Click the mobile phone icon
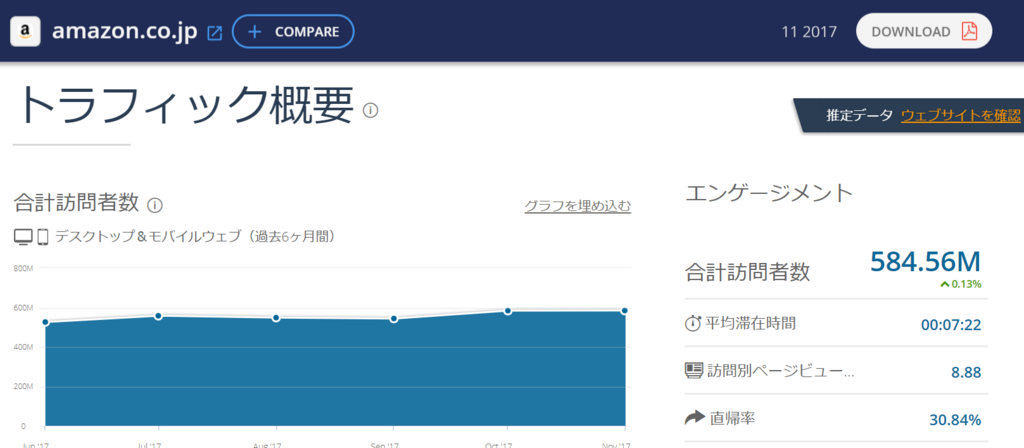 tap(43, 237)
